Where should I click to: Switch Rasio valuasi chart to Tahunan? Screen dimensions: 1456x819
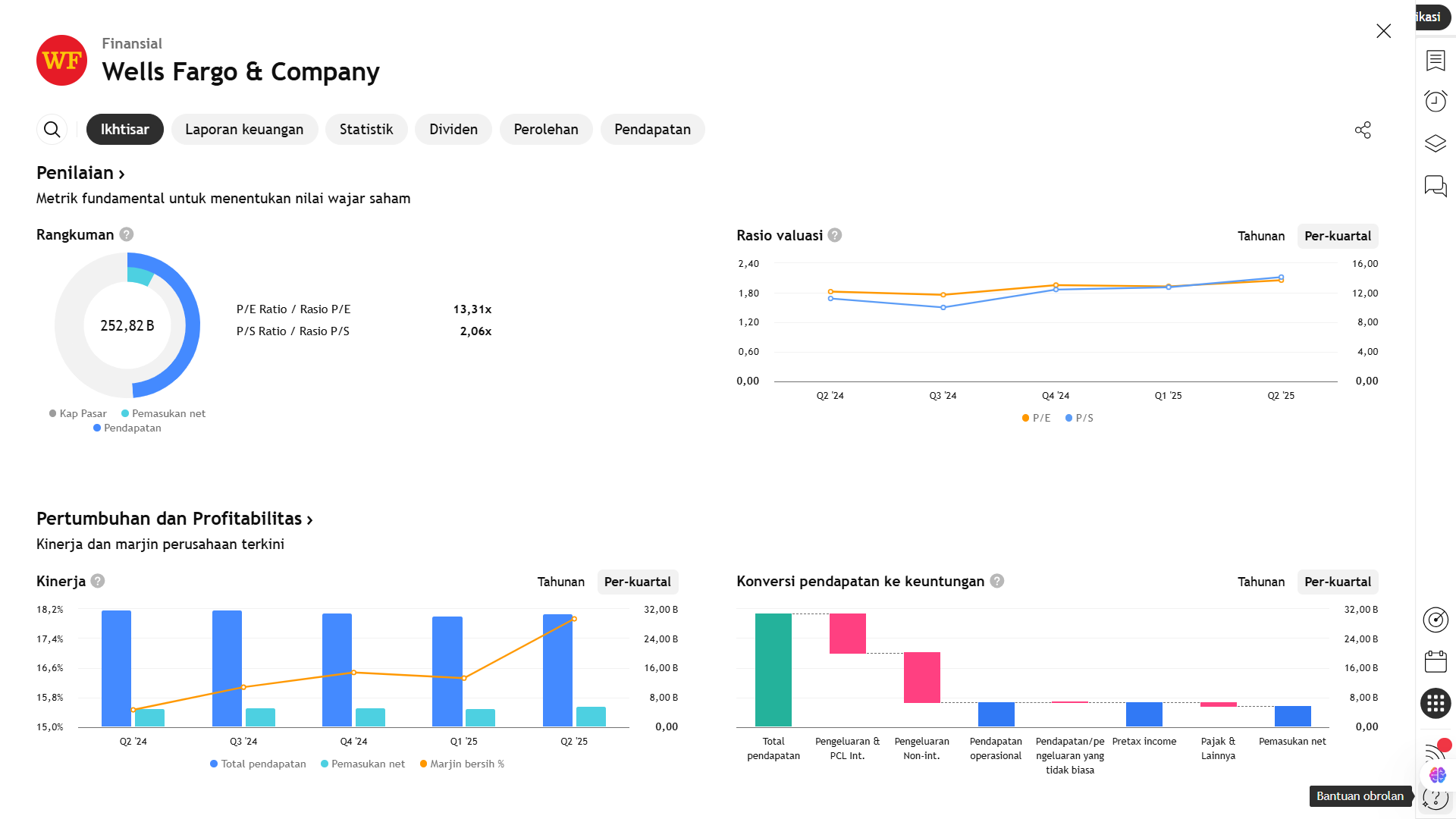click(x=1260, y=236)
